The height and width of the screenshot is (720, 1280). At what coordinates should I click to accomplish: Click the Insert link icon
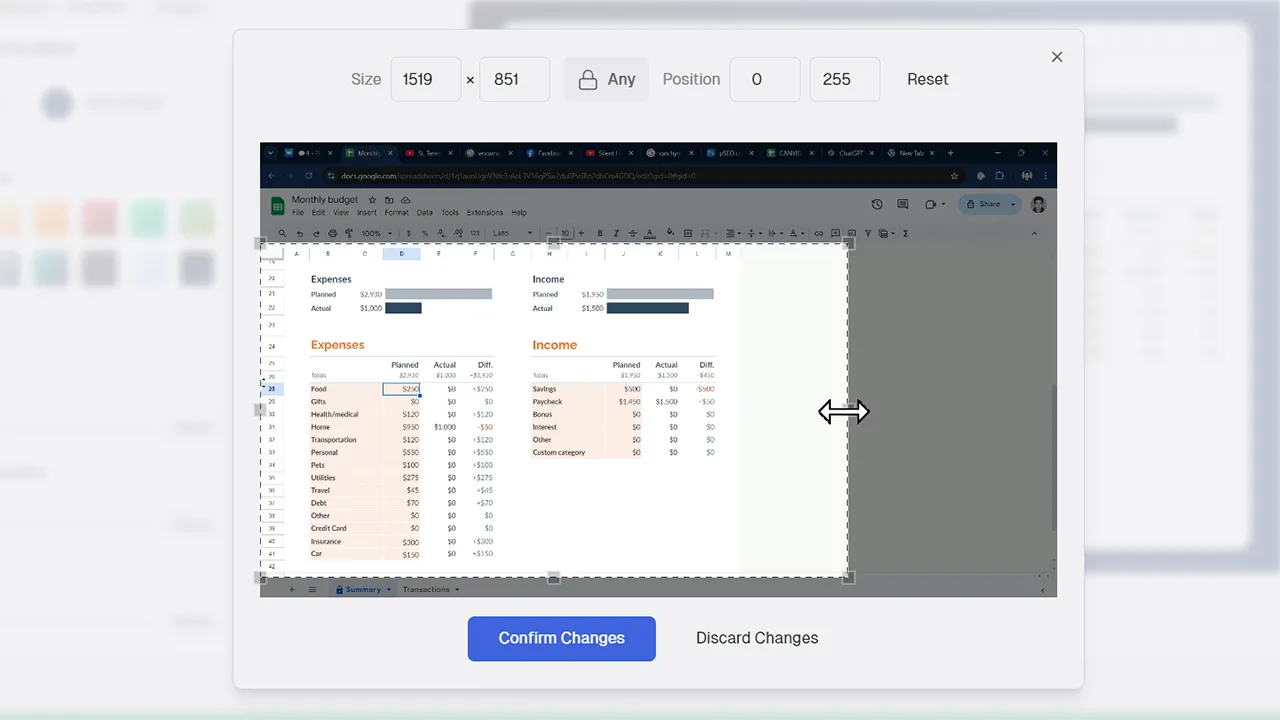[x=818, y=233]
